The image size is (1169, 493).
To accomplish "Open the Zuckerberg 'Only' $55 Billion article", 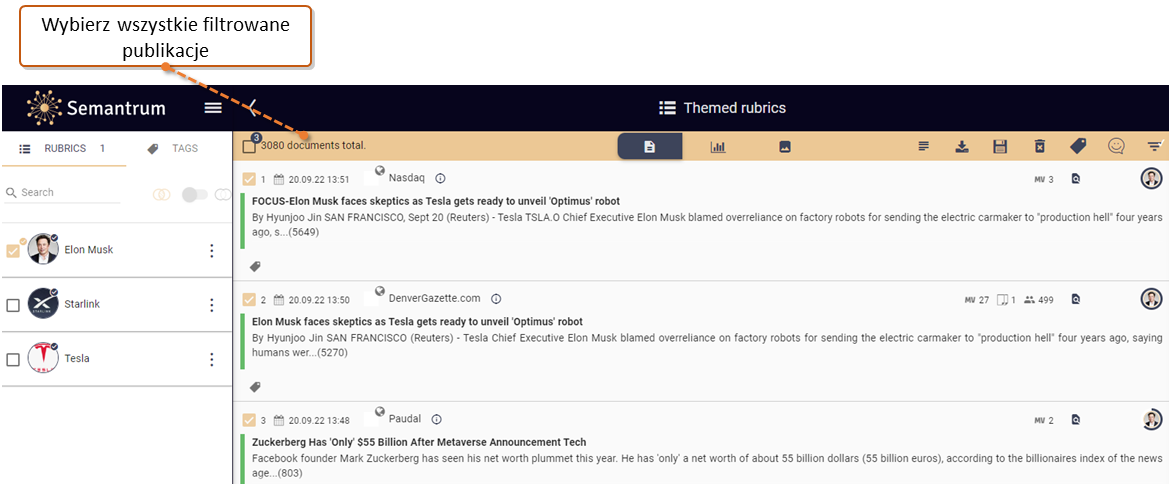I will (419, 442).
